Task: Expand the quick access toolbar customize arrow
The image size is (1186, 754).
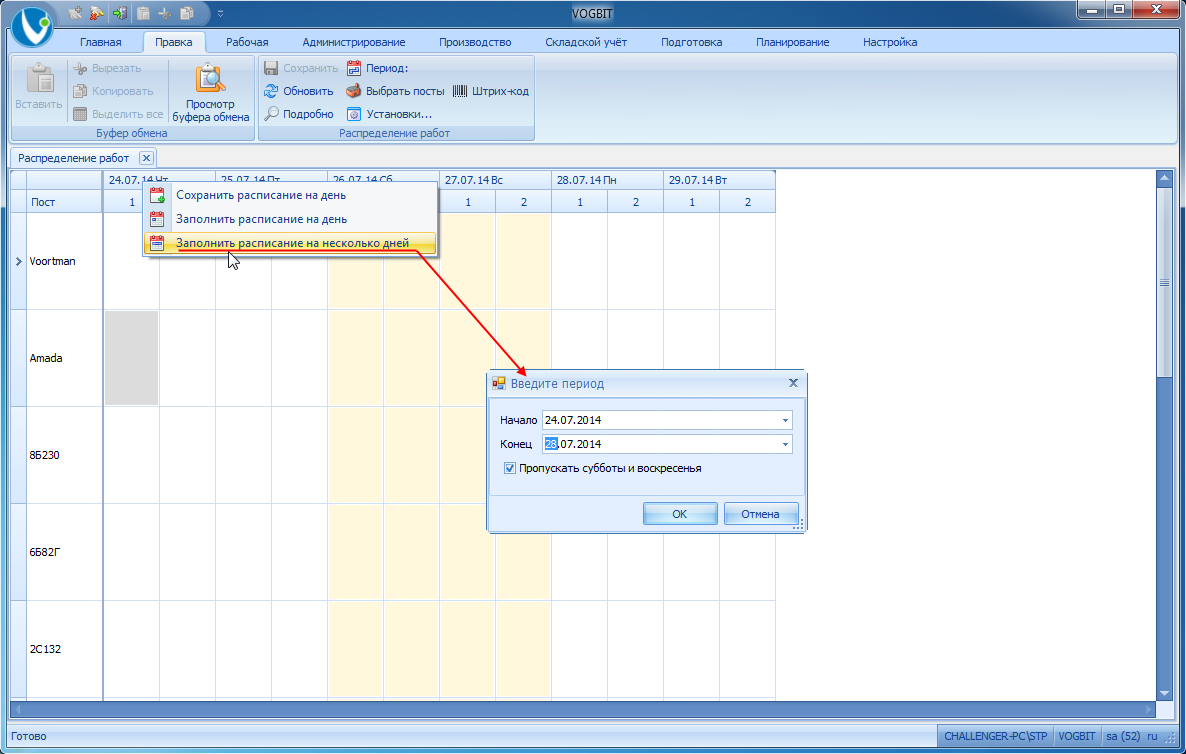Action: (220, 14)
